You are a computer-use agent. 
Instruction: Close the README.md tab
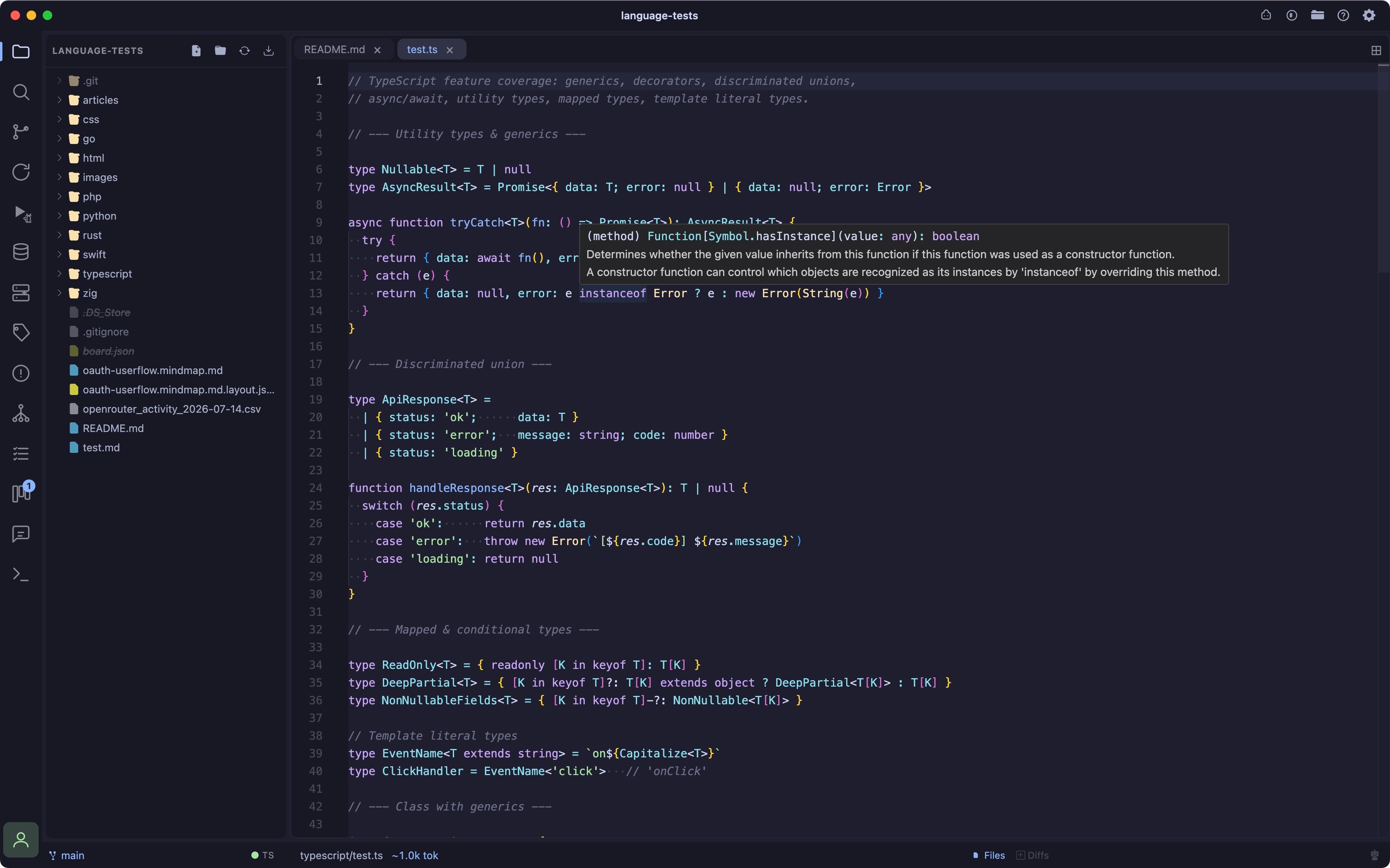(x=378, y=51)
